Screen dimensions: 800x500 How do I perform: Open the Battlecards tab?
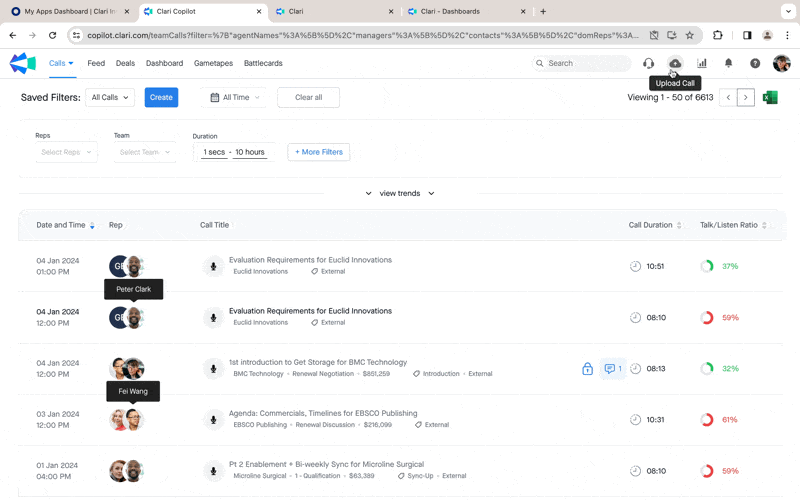(x=263, y=63)
